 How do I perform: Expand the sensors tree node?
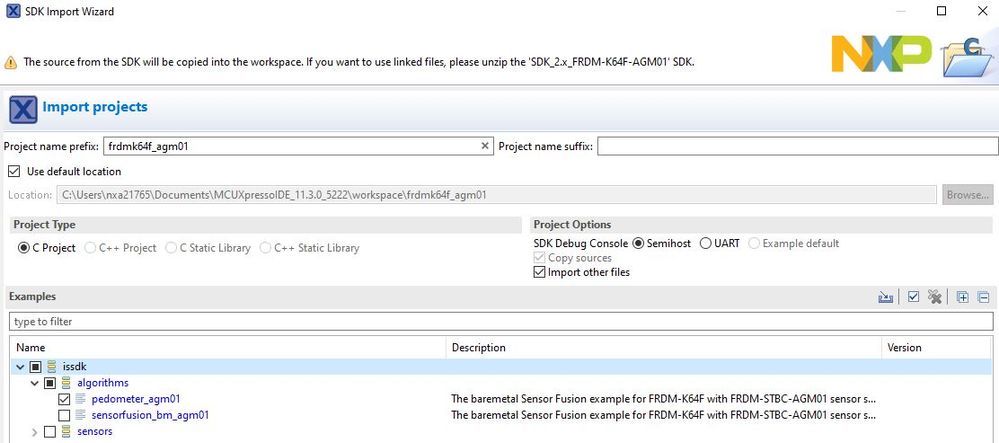point(35,431)
